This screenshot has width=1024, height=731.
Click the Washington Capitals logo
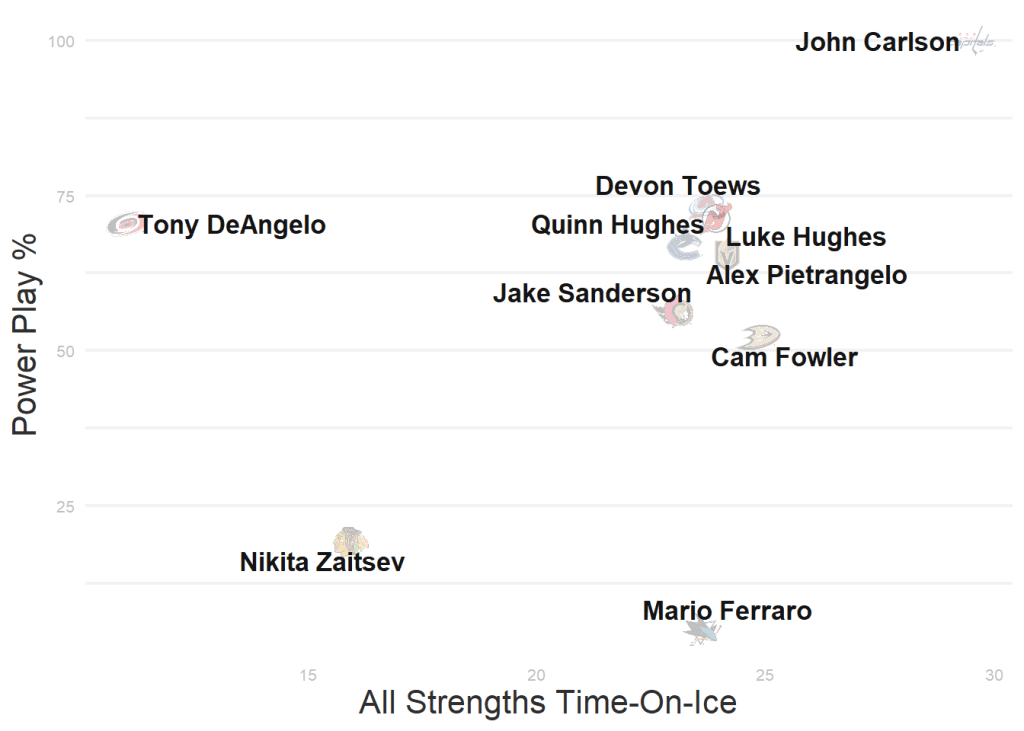pos(977,42)
